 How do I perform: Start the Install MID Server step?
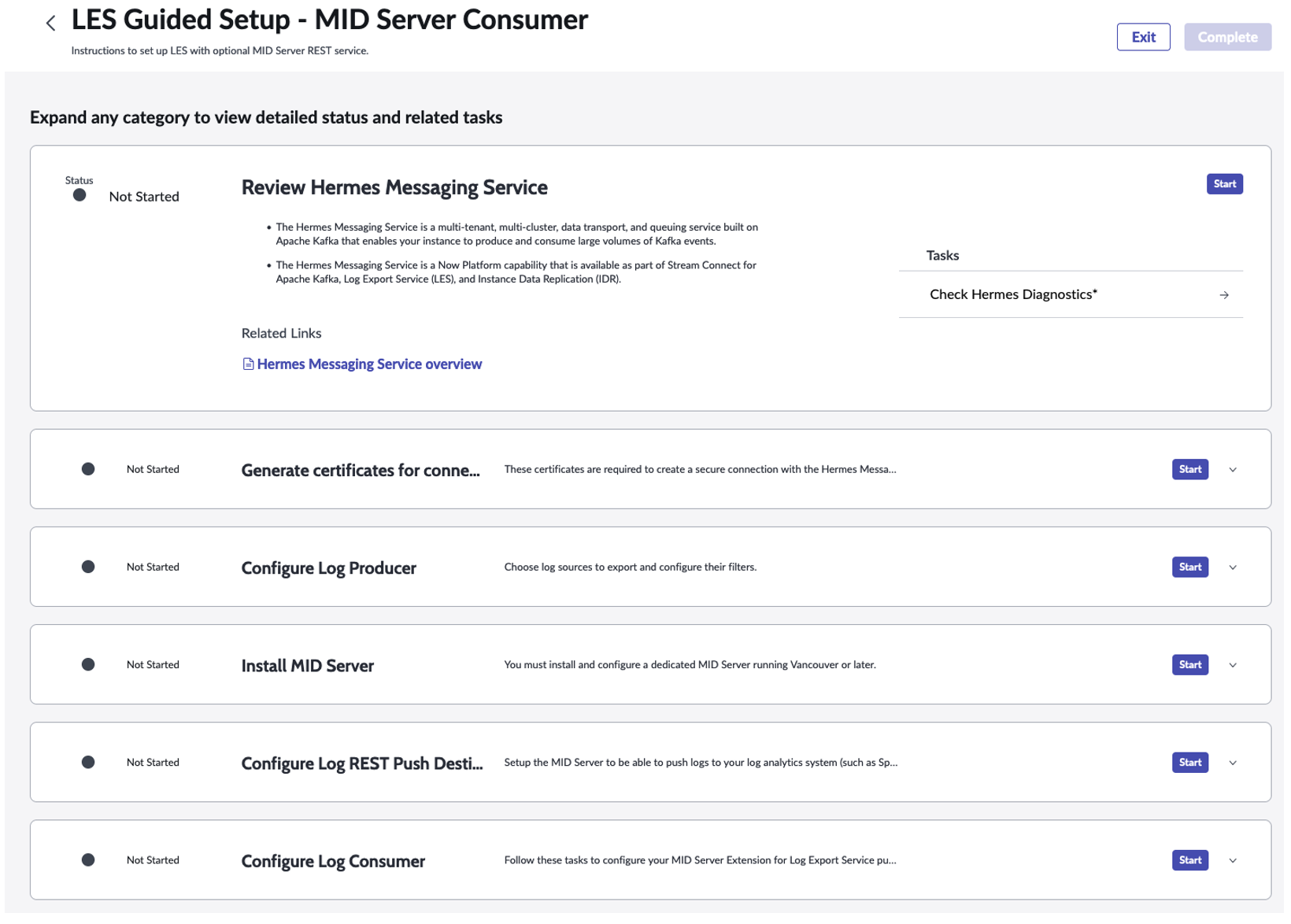[1189, 665]
